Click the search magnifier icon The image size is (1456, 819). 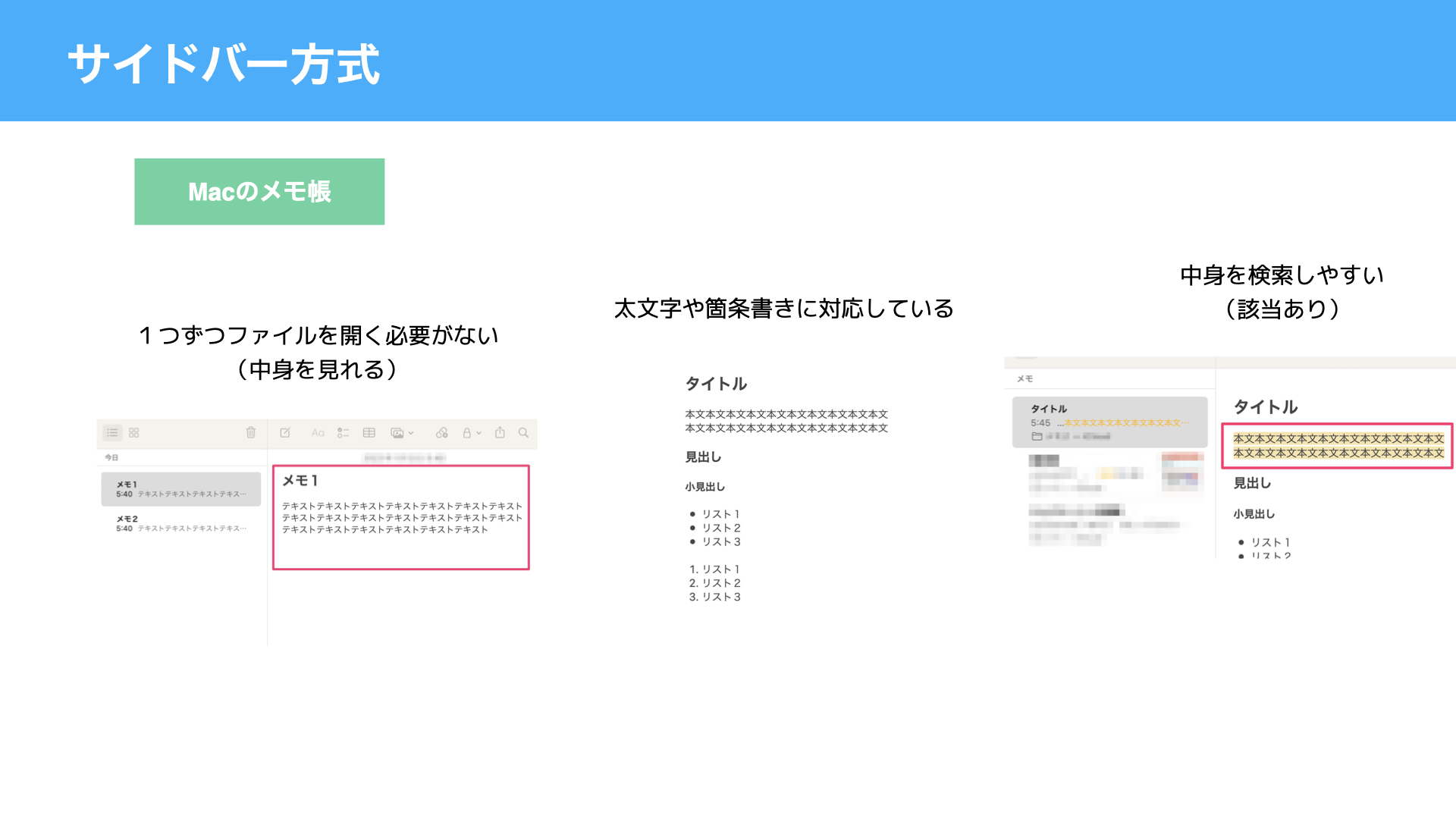point(523,433)
